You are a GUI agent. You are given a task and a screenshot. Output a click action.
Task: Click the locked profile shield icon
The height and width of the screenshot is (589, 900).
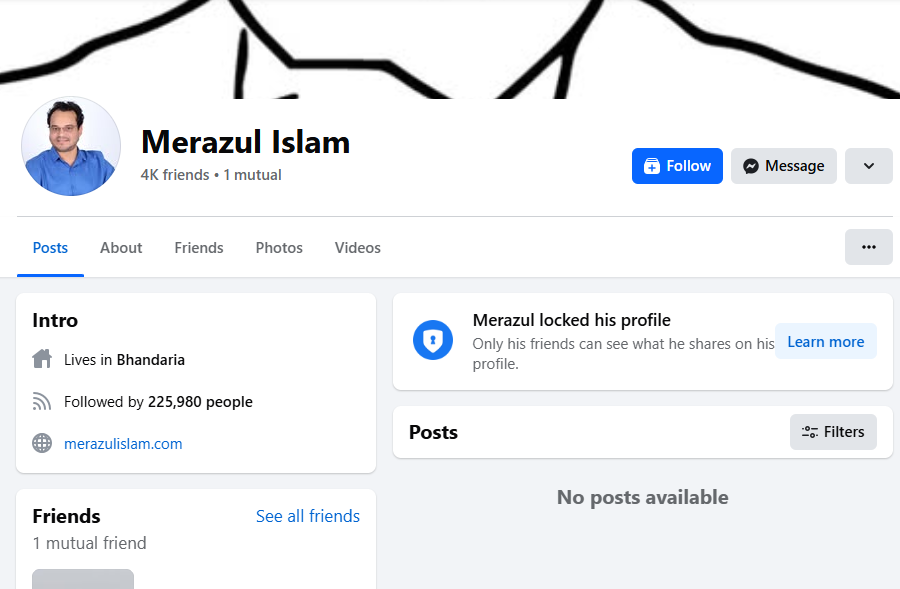click(433, 340)
